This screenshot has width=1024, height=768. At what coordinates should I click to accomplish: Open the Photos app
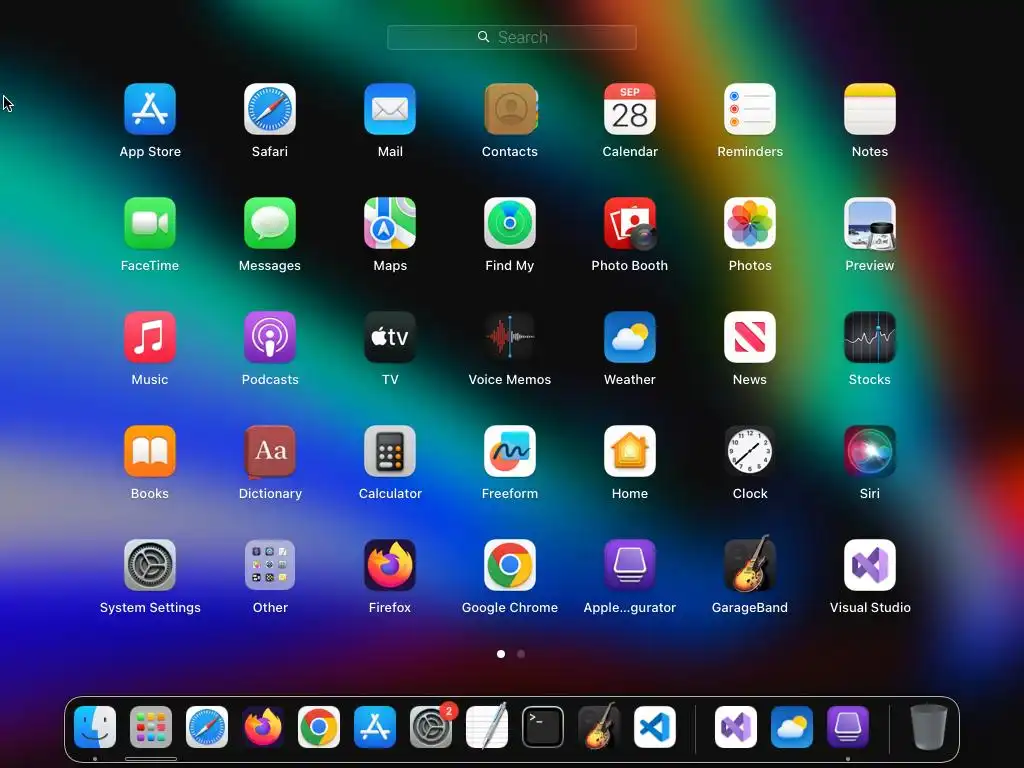click(750, 223)
